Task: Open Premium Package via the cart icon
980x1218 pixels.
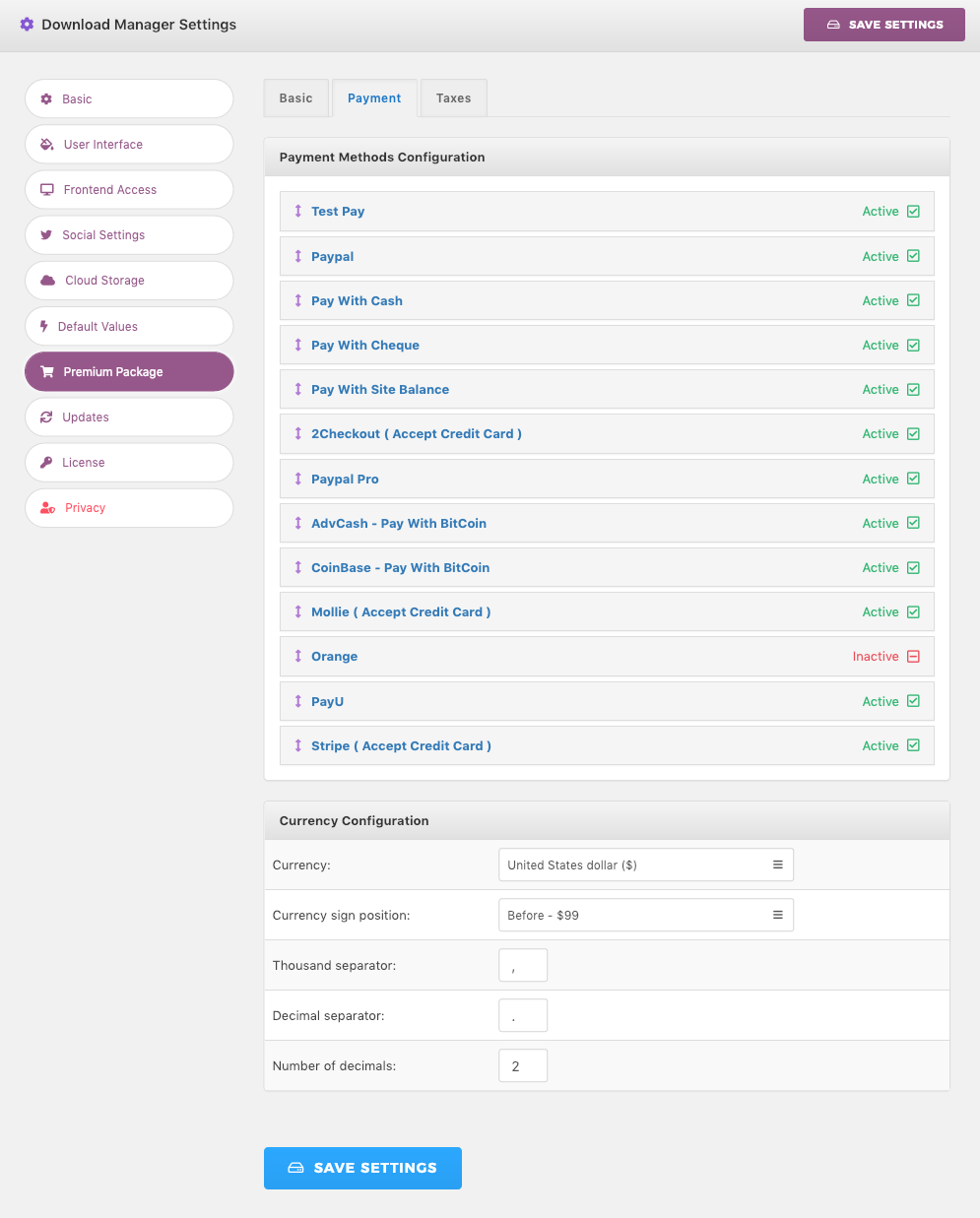Action: pyautogui.click(x=47, y=371)
